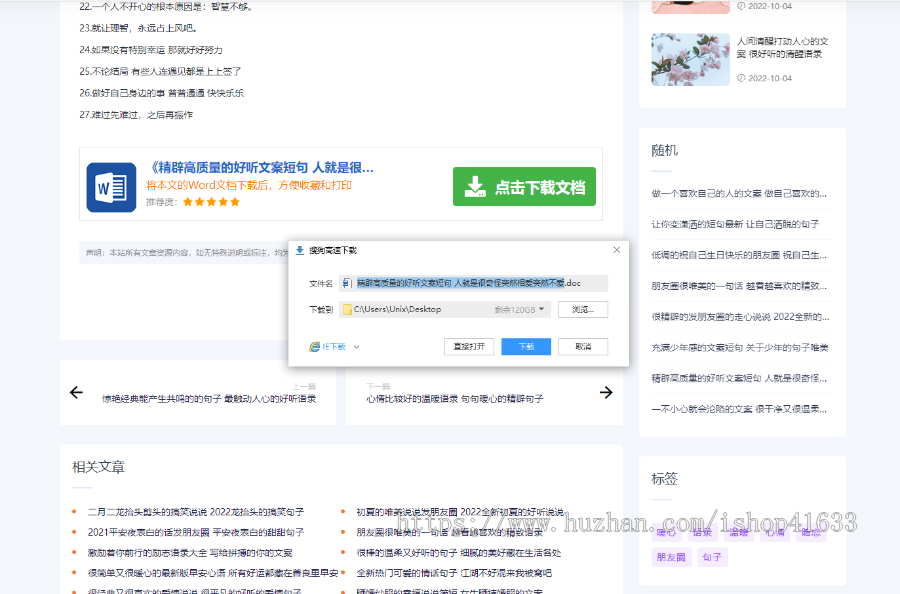Open previous article 惊艳经典能产生共鸣的句子

coord(209,399)
